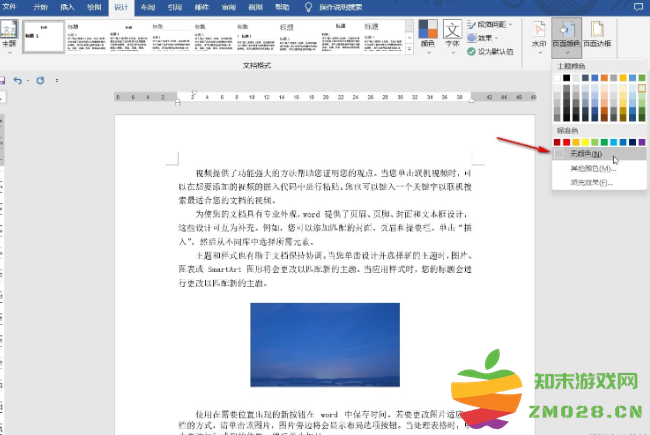The image size is (650, 435).
Task: Click the lightbulb Tell Me icon
Action: [x=308, y=7]
